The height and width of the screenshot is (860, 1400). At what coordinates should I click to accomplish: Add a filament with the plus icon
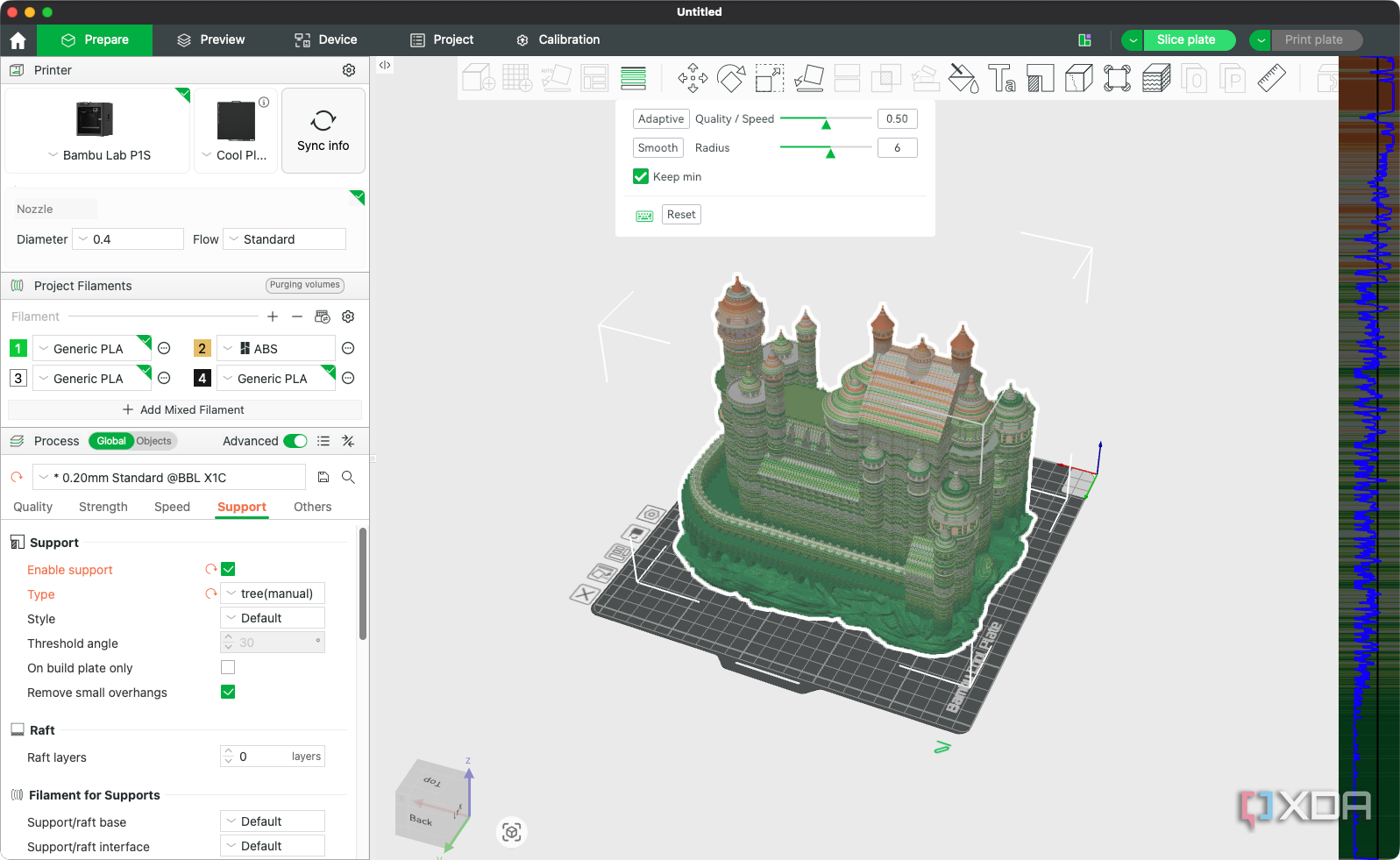[x=273, y=316]
